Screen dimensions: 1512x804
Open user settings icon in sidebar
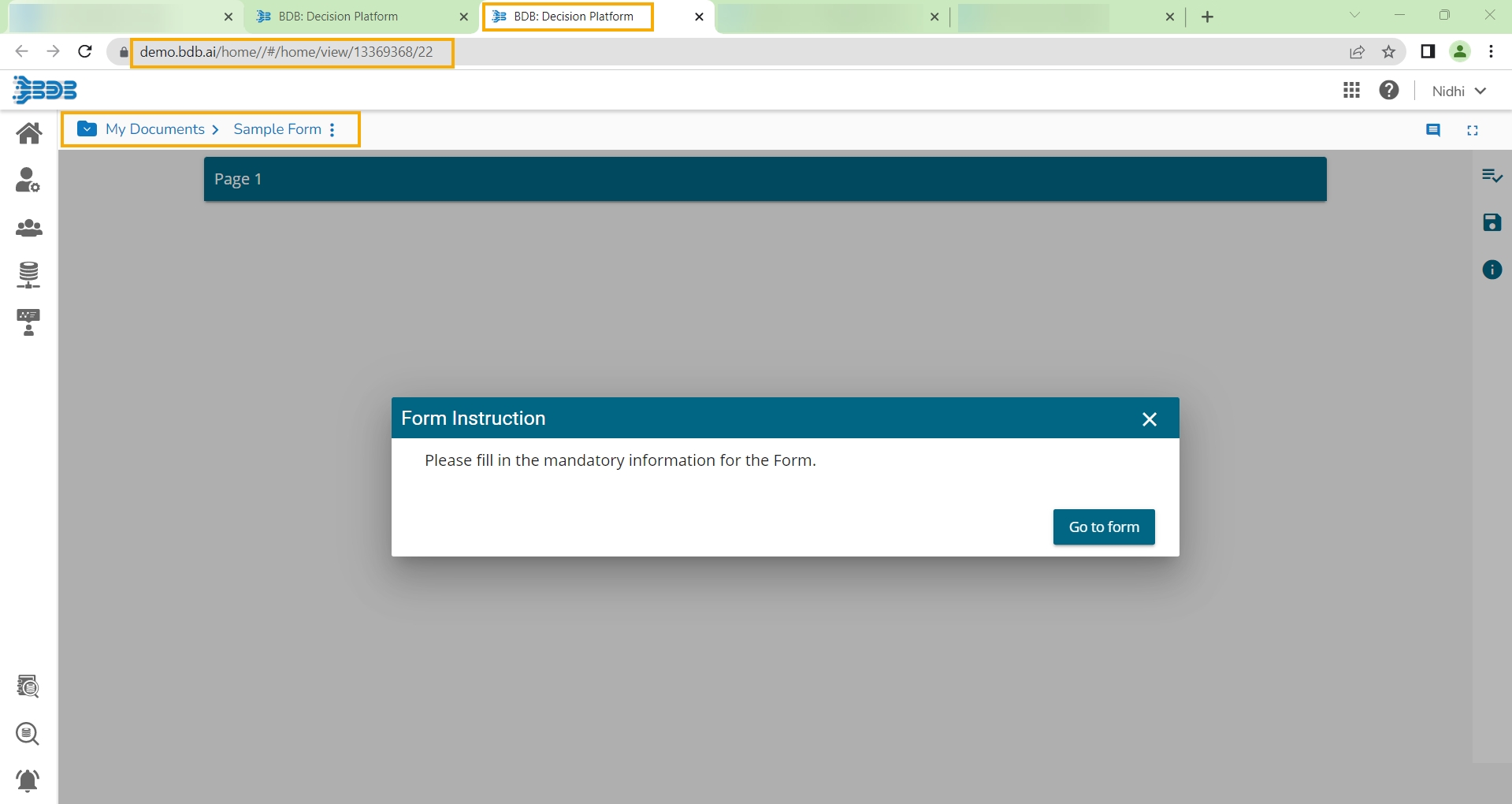(28, 181)
